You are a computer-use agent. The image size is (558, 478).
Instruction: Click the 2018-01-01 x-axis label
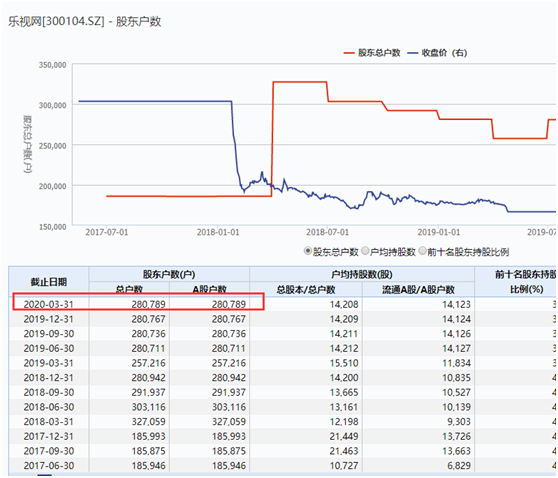click(218, 232)
